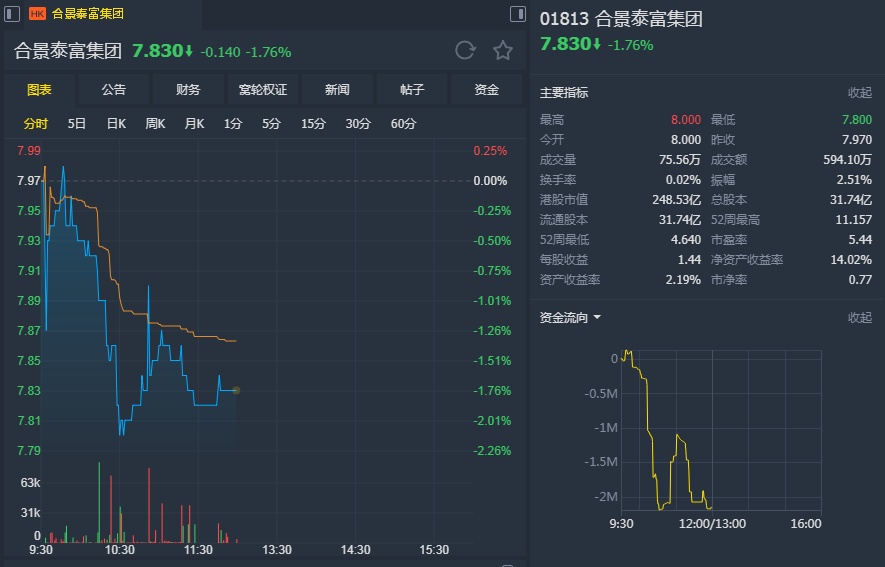Click the left panel layout icon
885x567 pixels.
click(x=12, y=14)
